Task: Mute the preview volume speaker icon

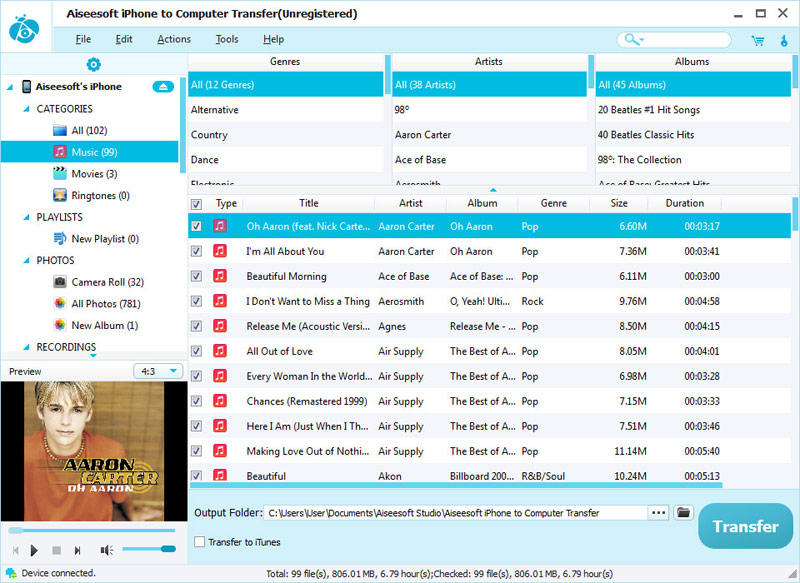Action: (x=107, y=550)
